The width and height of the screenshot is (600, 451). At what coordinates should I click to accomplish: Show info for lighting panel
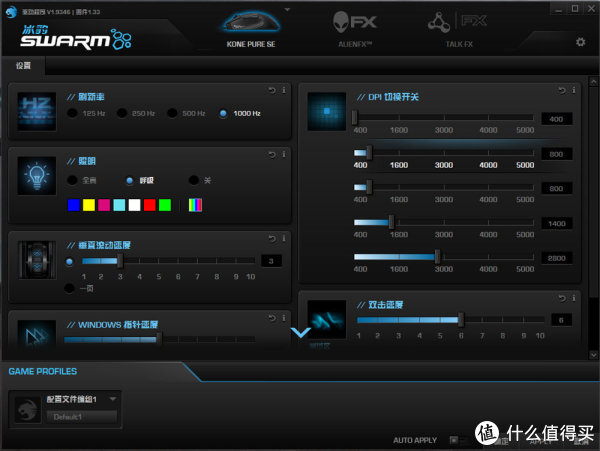(284, 154)
